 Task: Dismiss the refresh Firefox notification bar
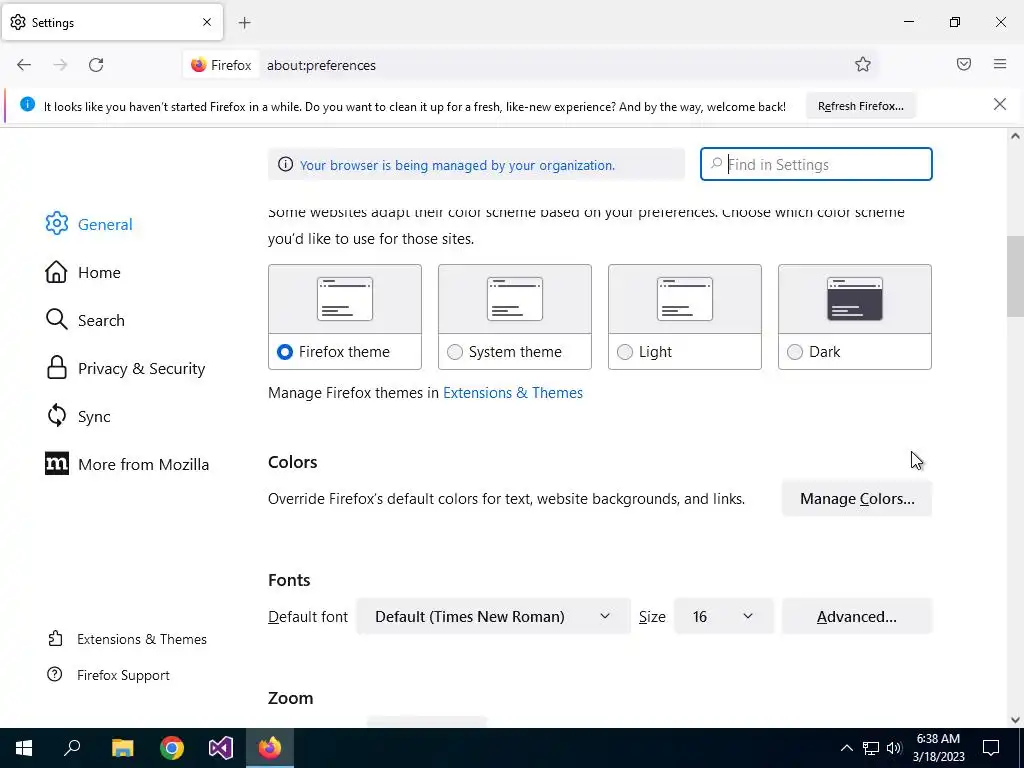coord(1000,104)
